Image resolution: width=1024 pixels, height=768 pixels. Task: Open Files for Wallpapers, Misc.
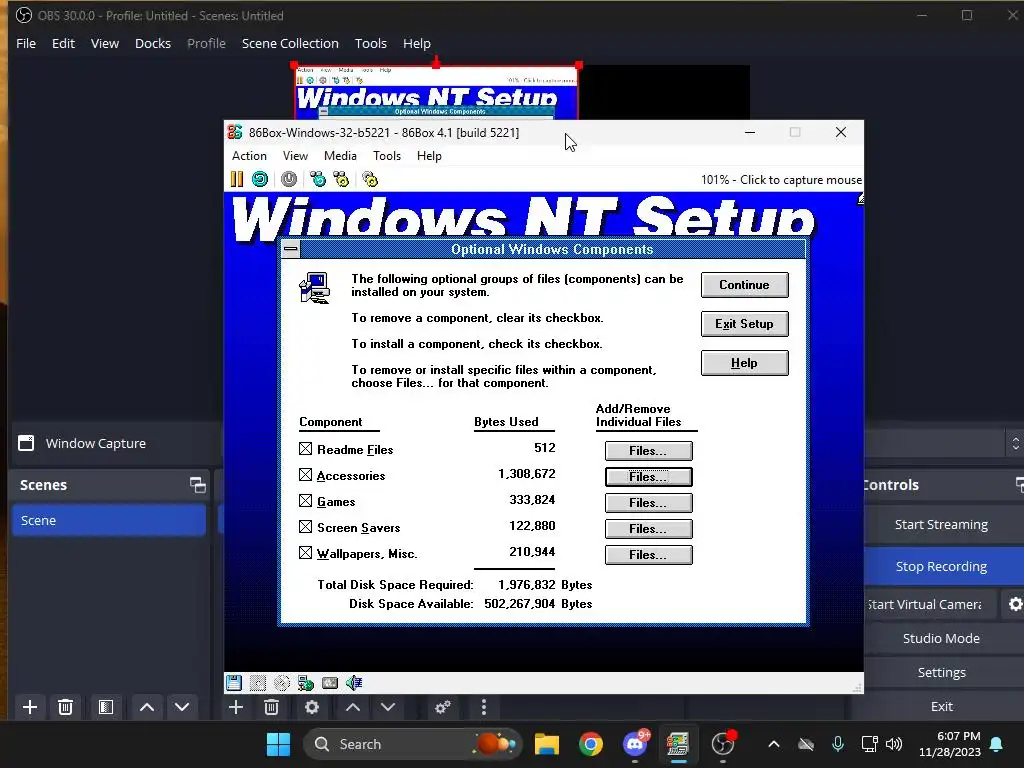(648, 554)
